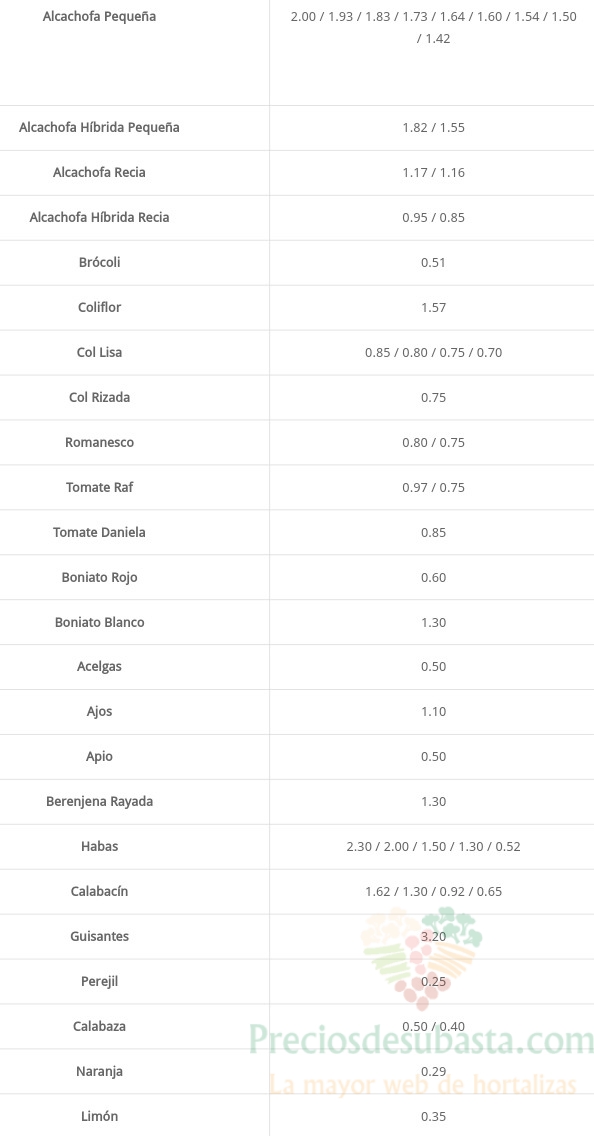
Task: Select the Brócoli price 0.51
Action: pos(433,262)
